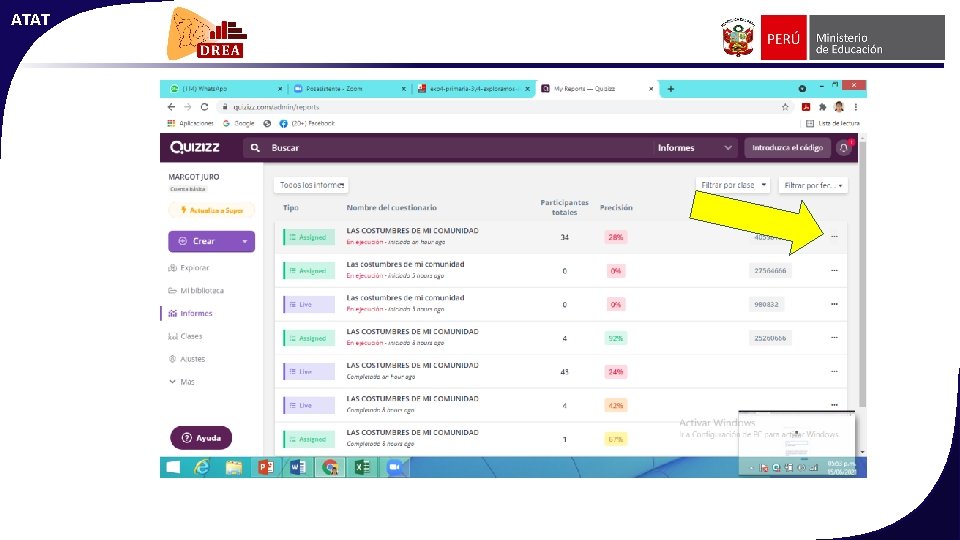Click the Chrome icon in the taskbar

(330, 468)
